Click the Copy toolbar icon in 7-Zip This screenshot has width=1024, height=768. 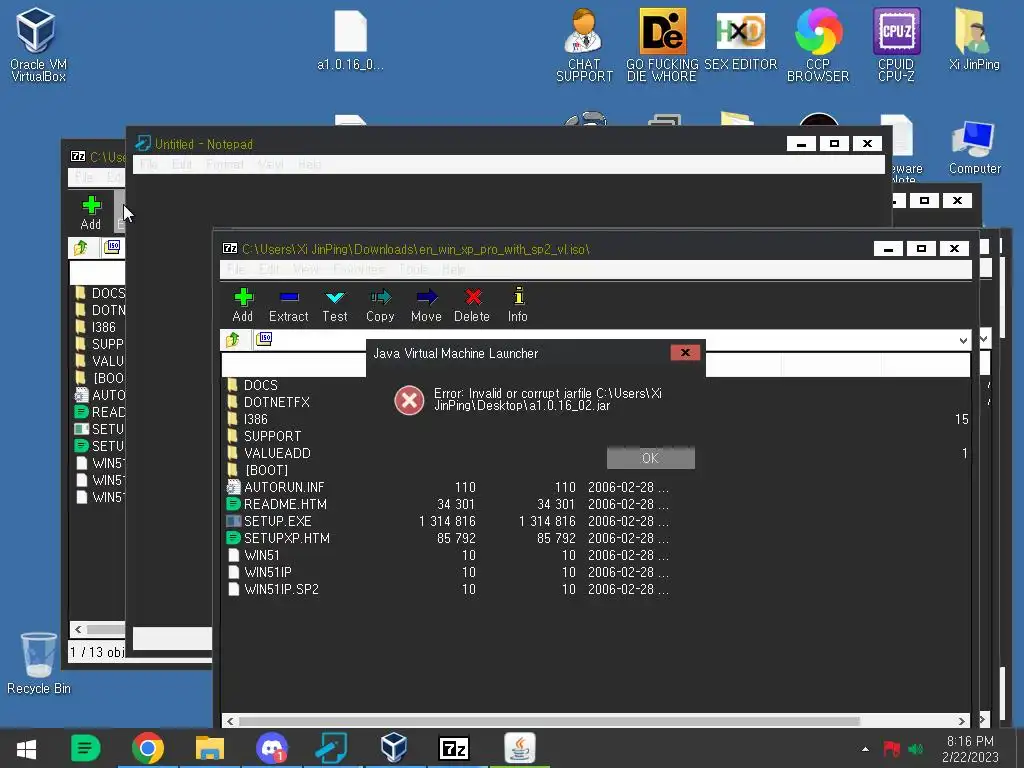tap(380, 305)
